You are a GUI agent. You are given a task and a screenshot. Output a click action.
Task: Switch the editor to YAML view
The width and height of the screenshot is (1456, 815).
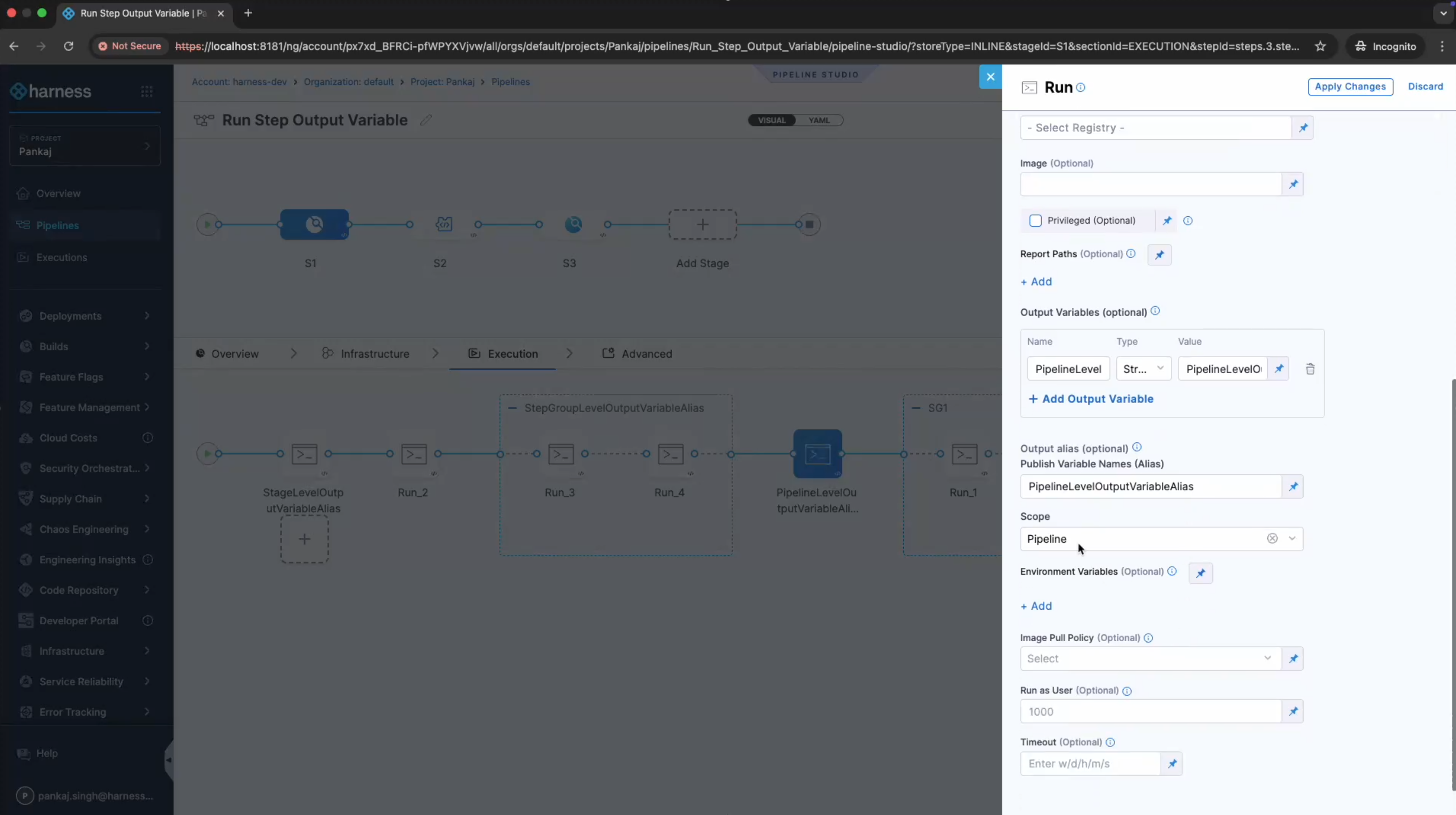(x=818, y=120)
